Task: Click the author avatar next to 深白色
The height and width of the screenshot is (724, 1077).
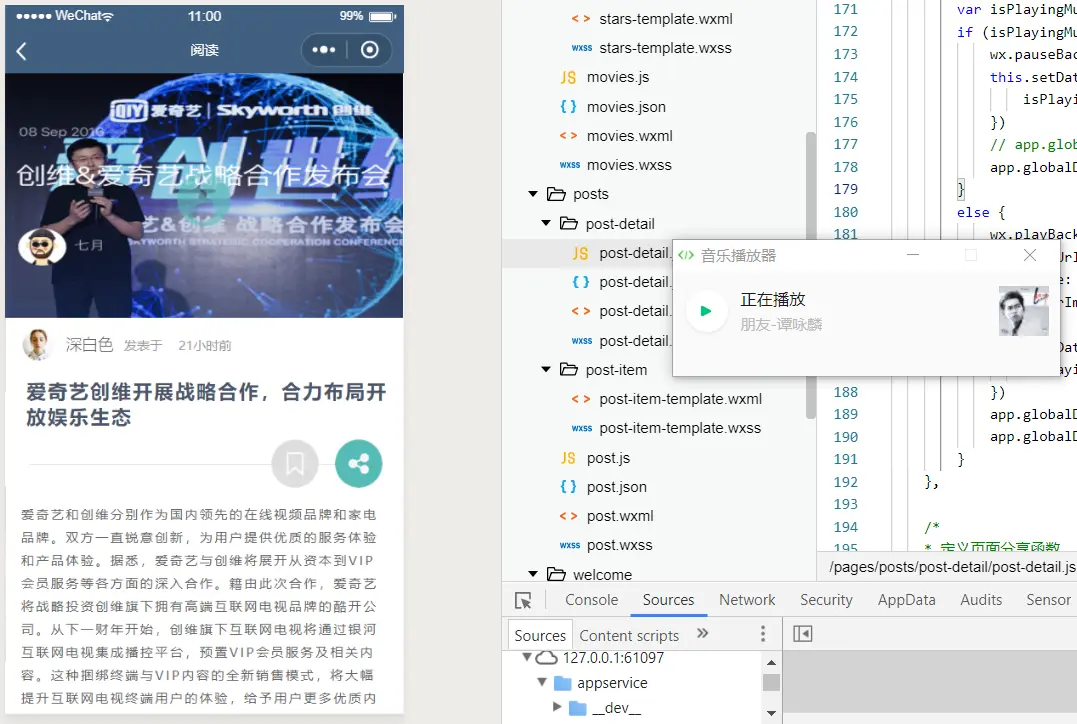Action: (37, 344)
